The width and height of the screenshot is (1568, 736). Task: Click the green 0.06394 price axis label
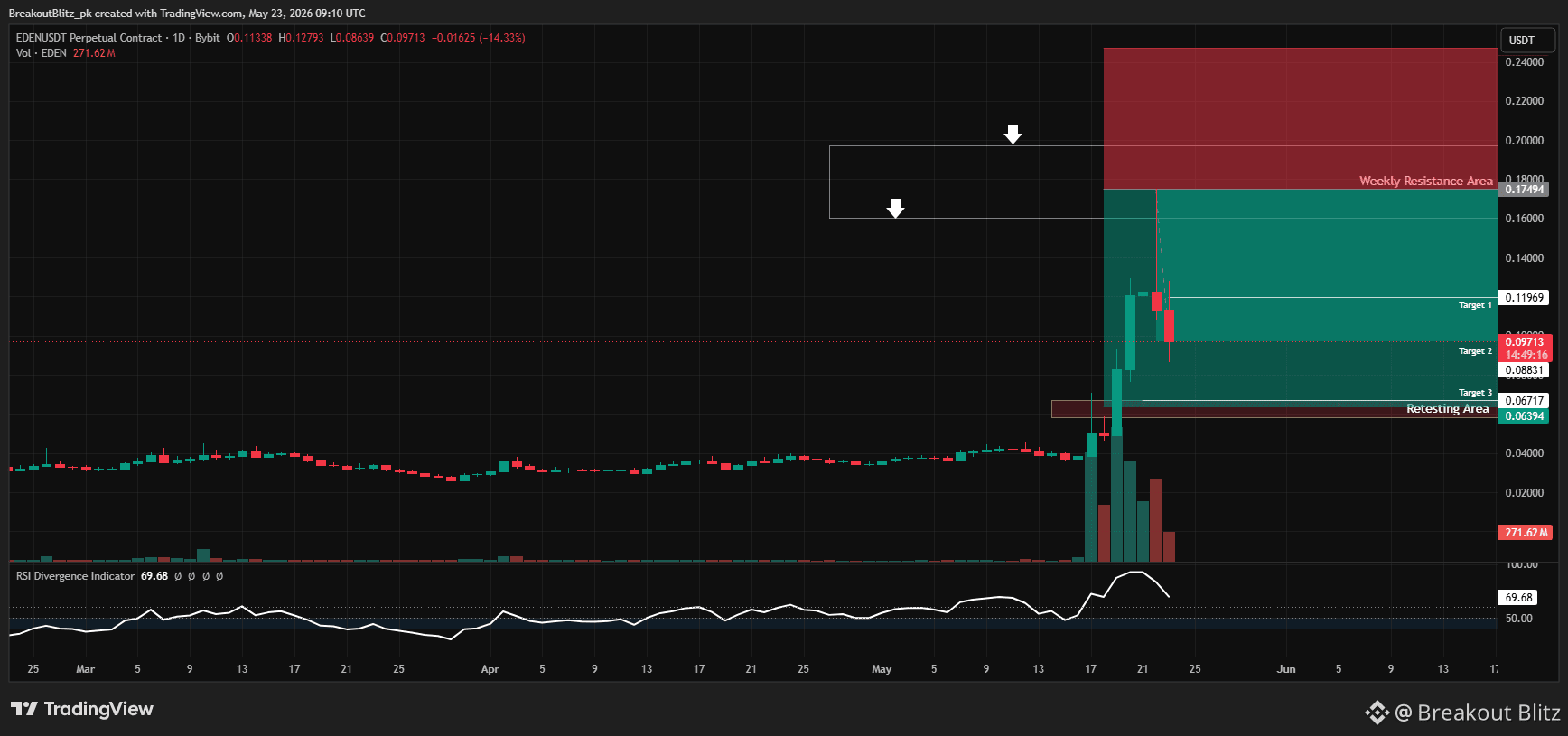pyautogui.click(x=1525, y=416)
